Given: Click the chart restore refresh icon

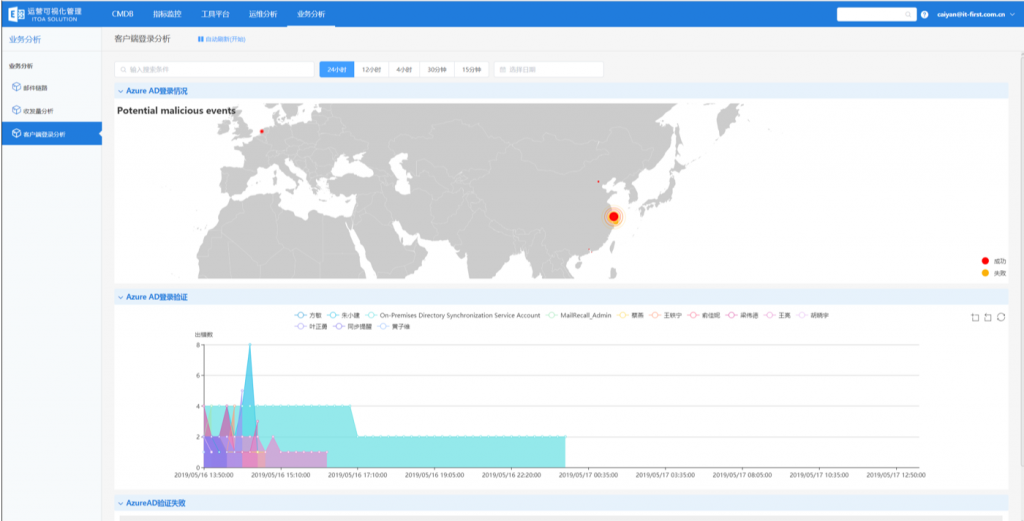Looking at the screenshot, I should pos(1001,317).
